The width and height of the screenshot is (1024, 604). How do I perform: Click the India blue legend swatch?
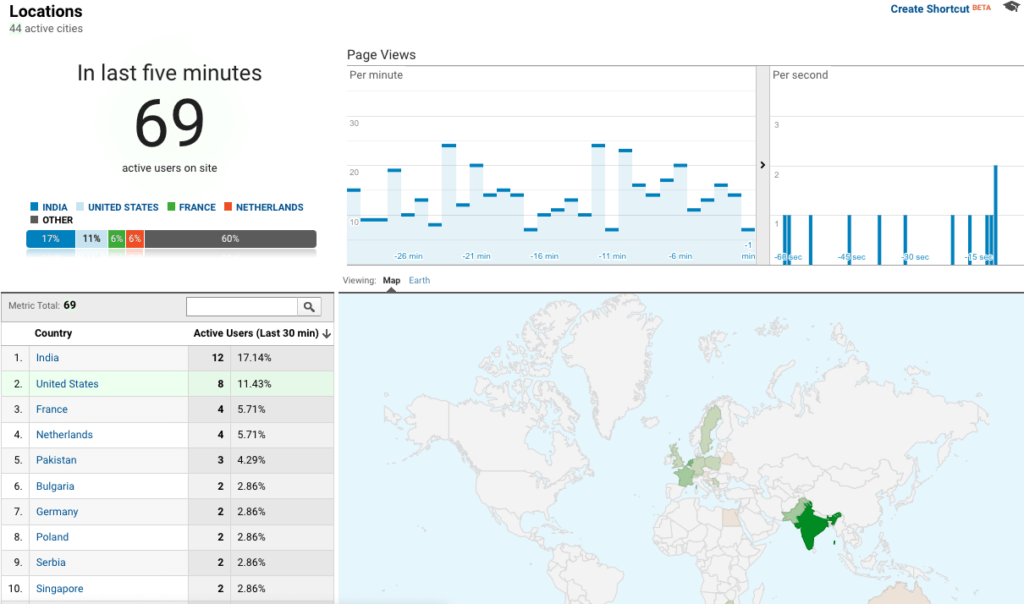pos(34,206)
